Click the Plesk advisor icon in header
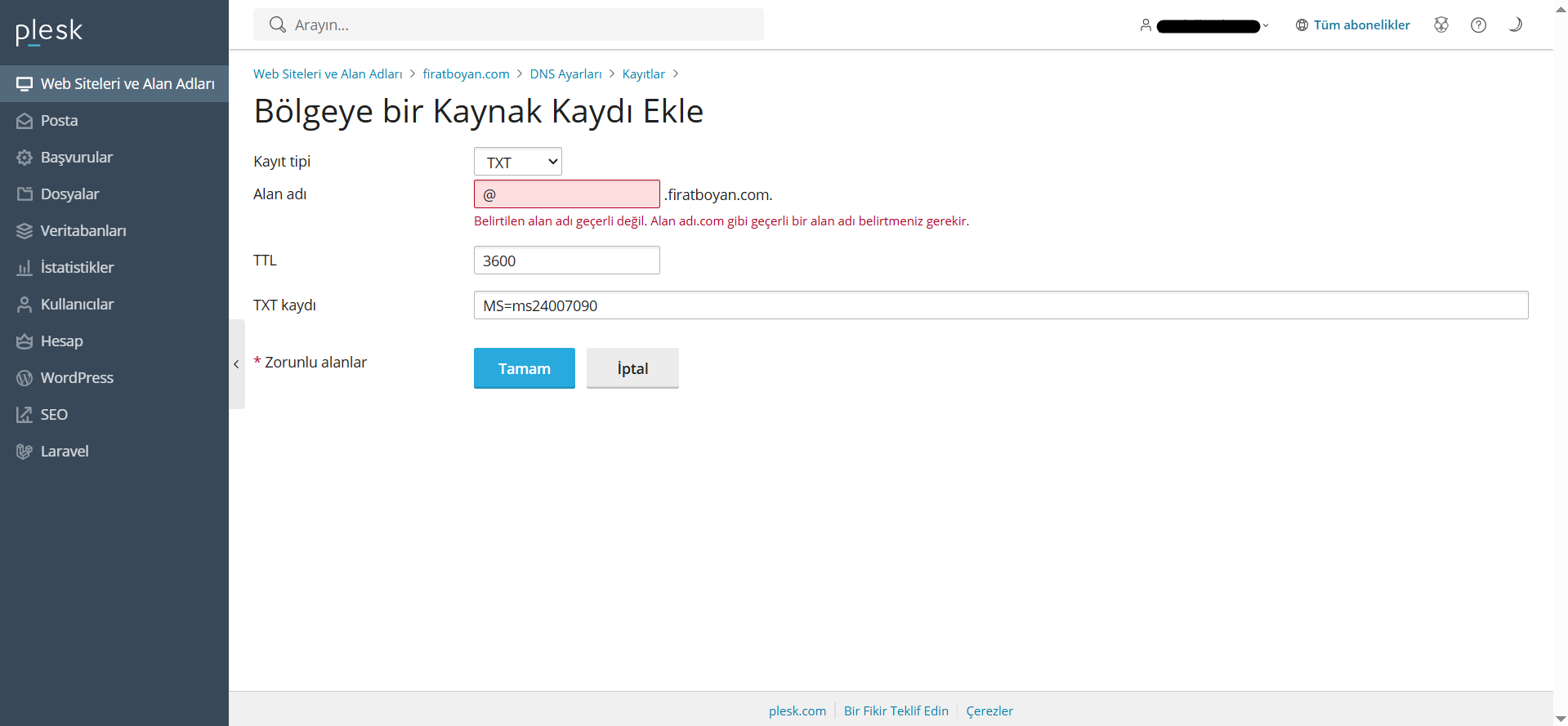The width and height of the screenshot is (1568, 726). coord(1441,24)
